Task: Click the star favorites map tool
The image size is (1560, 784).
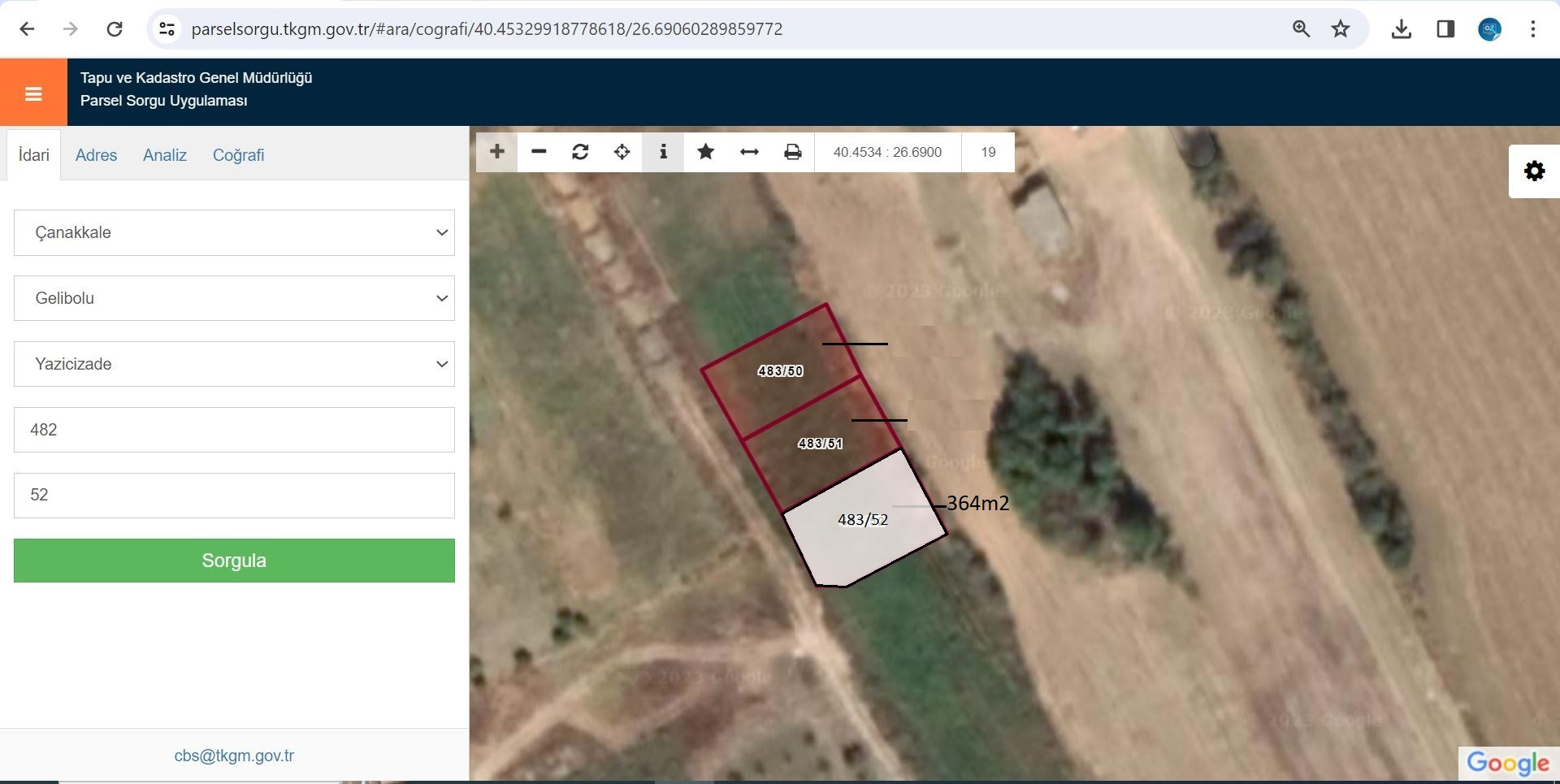Action: 705,152
